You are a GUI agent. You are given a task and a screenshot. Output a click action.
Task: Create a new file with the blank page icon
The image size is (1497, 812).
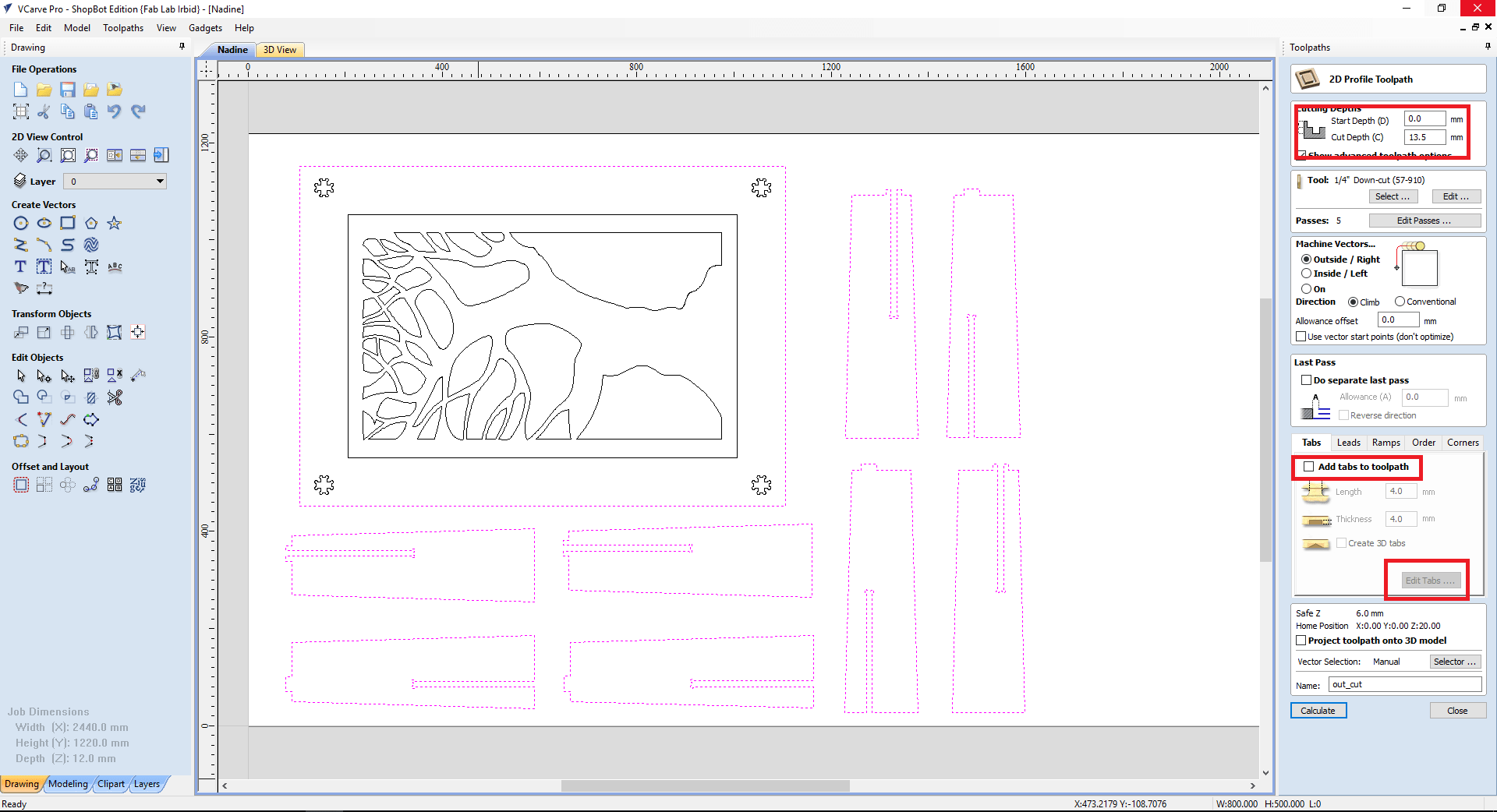point(21,90)
